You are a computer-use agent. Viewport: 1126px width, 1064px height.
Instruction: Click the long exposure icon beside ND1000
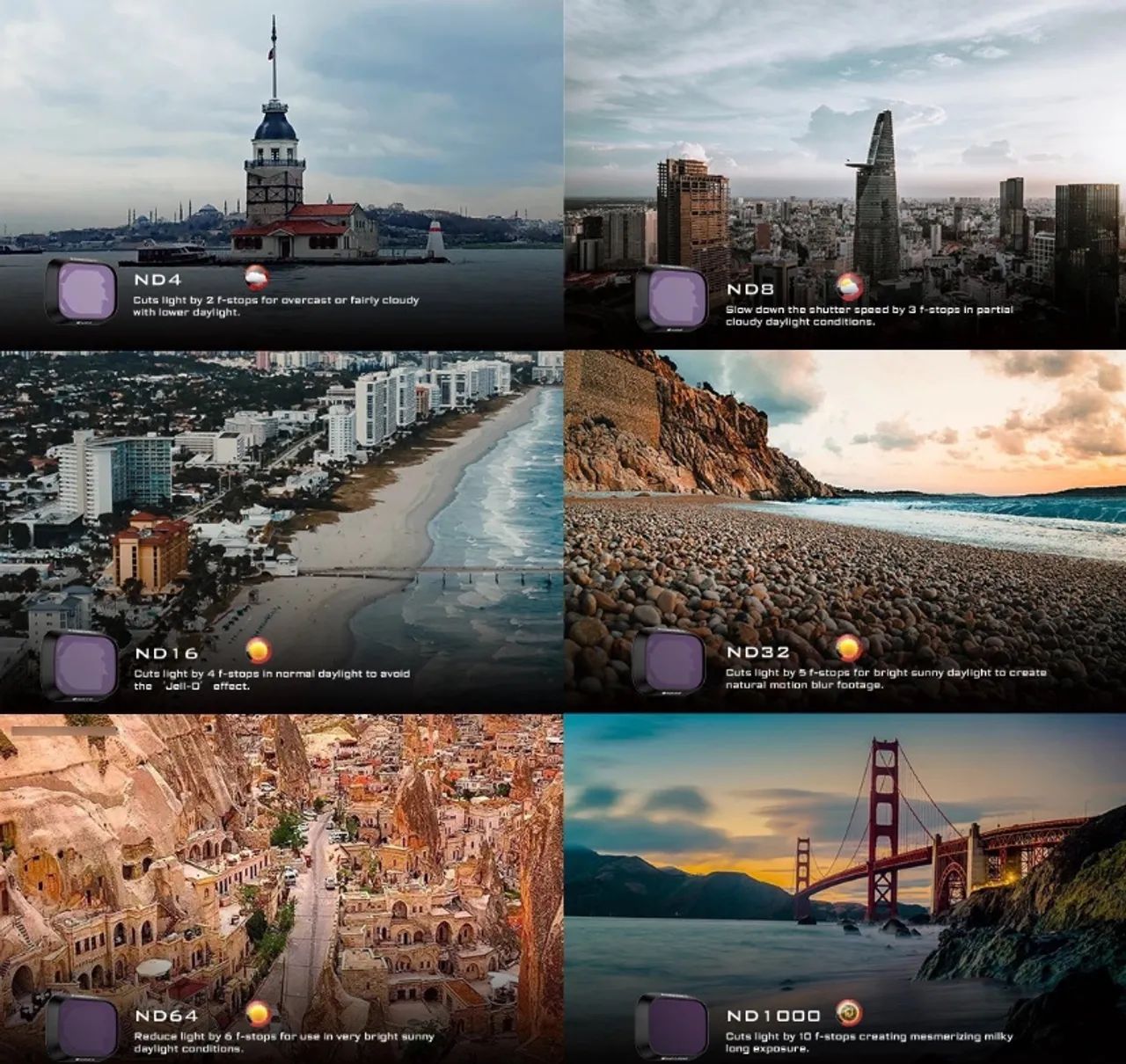849,1013
